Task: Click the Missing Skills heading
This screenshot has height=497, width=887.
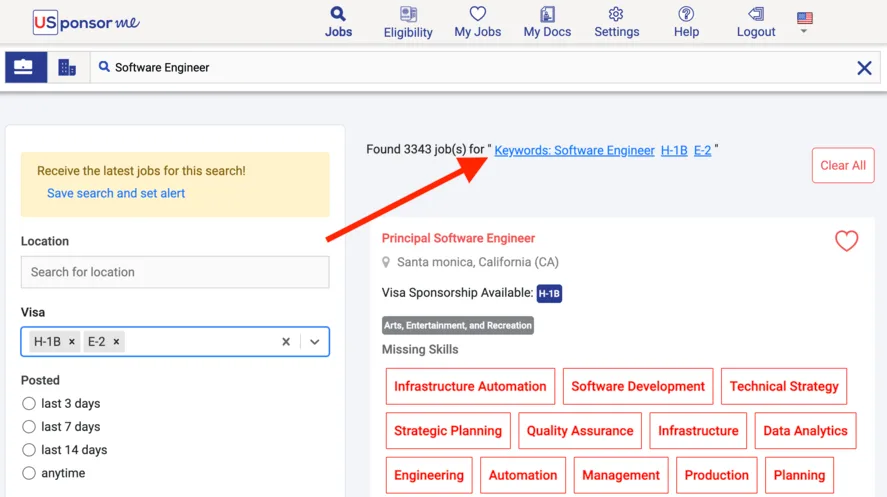Action: 420,349
